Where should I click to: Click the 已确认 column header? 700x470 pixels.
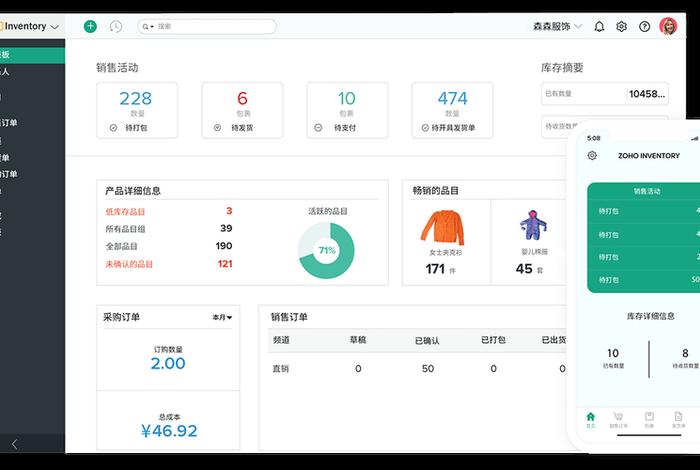pyautogui.click(x=427, y=341)
